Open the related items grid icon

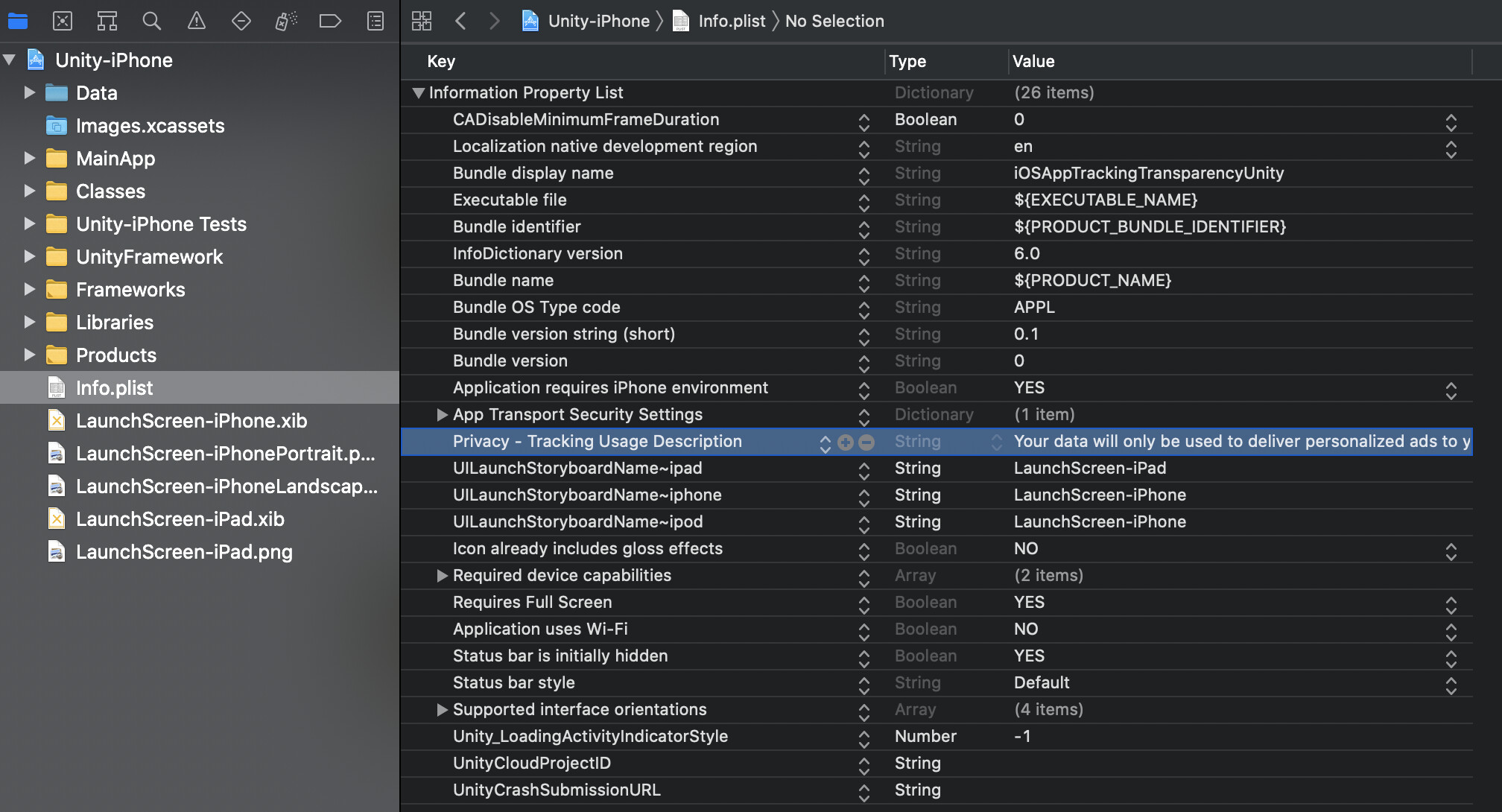421,21
